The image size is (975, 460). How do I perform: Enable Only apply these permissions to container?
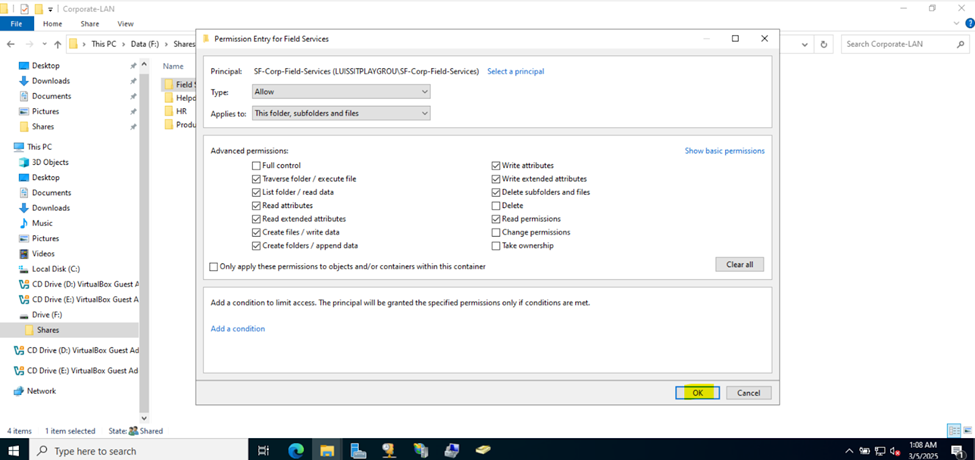[x=214, y=267]
